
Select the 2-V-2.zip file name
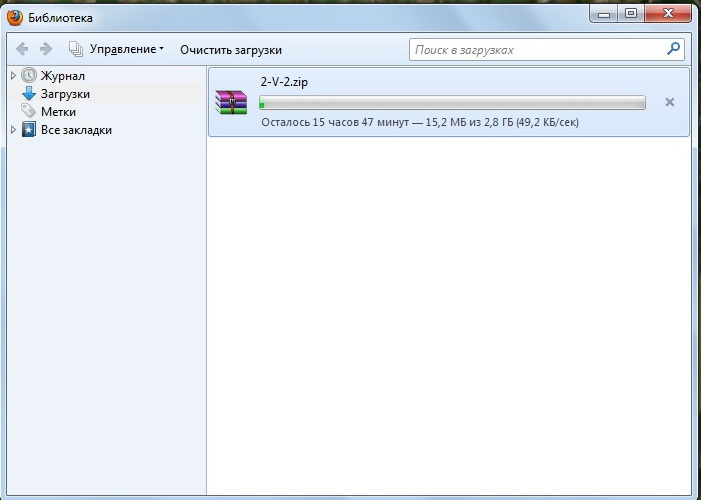(x=284, y=82)
